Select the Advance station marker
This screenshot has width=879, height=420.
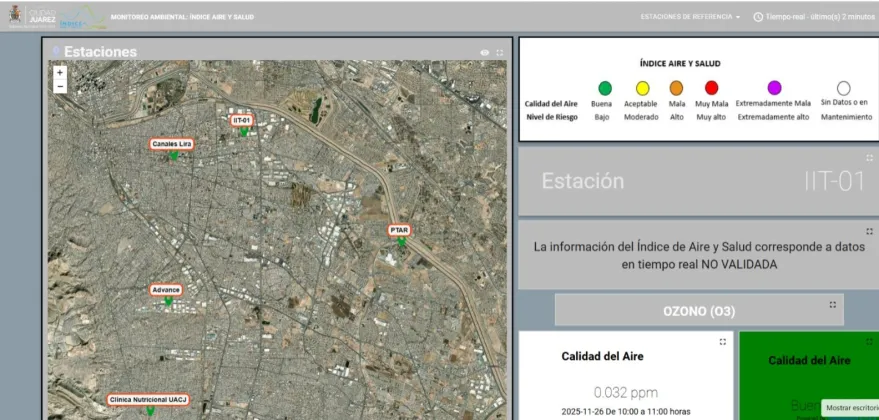pos(167,300)
